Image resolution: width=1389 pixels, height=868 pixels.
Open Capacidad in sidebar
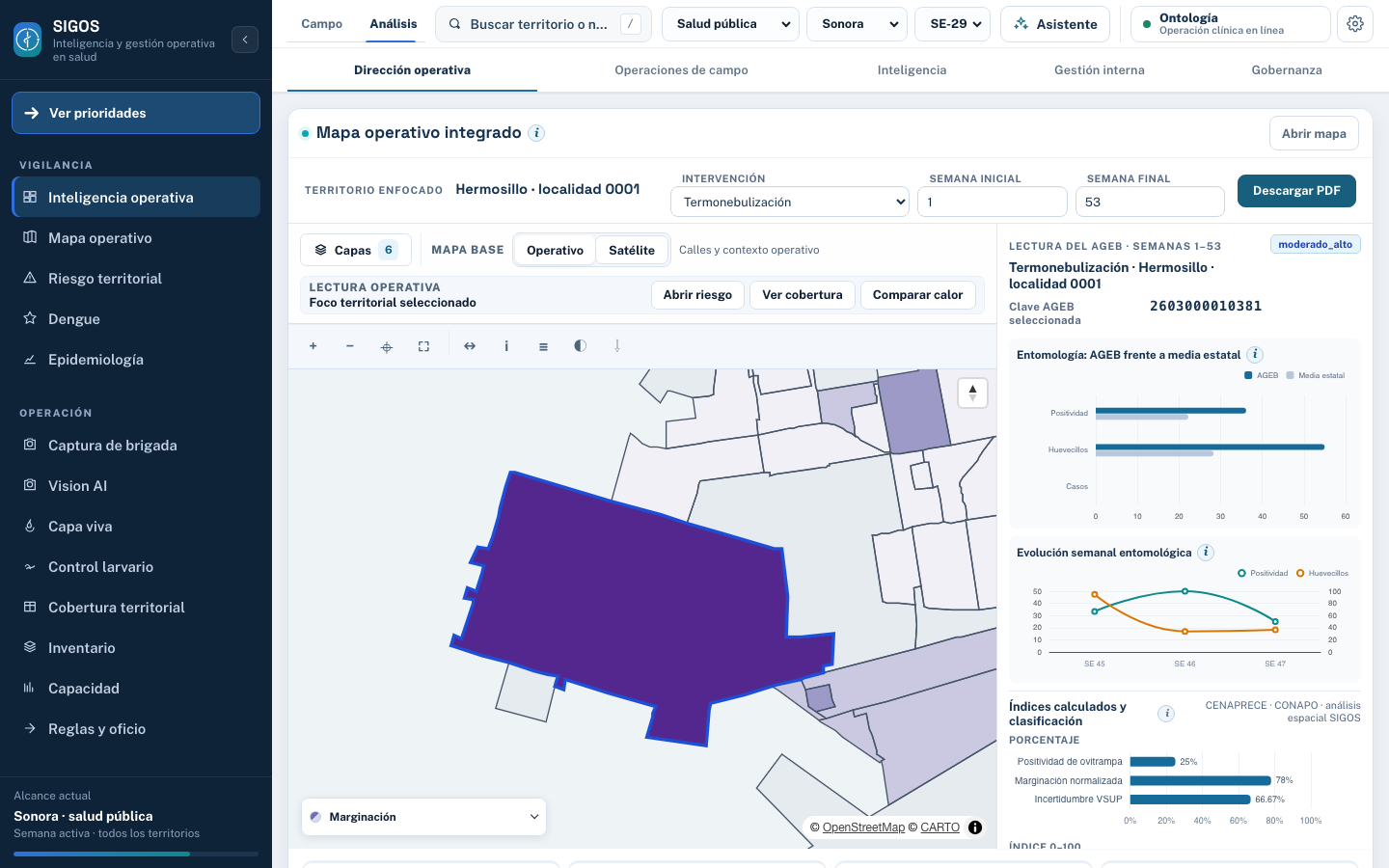coord(136,689)
